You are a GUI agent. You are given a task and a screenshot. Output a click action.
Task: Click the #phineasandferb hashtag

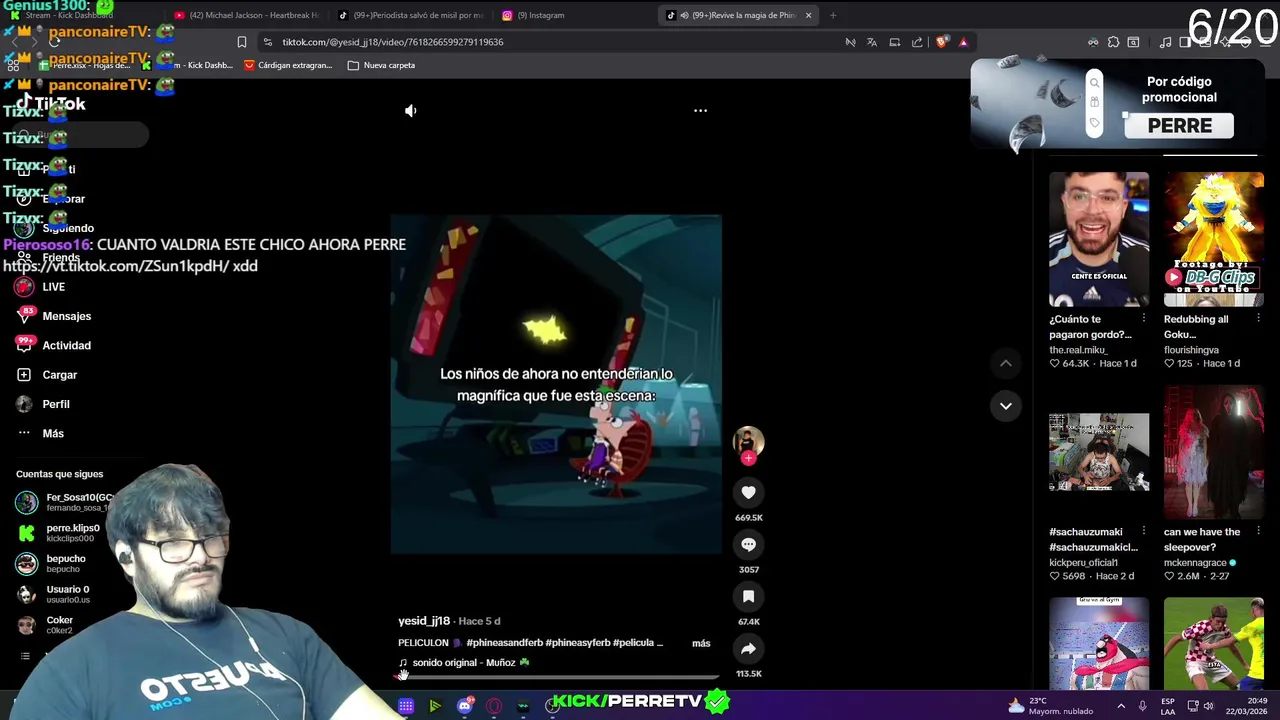tap(504, 643)
